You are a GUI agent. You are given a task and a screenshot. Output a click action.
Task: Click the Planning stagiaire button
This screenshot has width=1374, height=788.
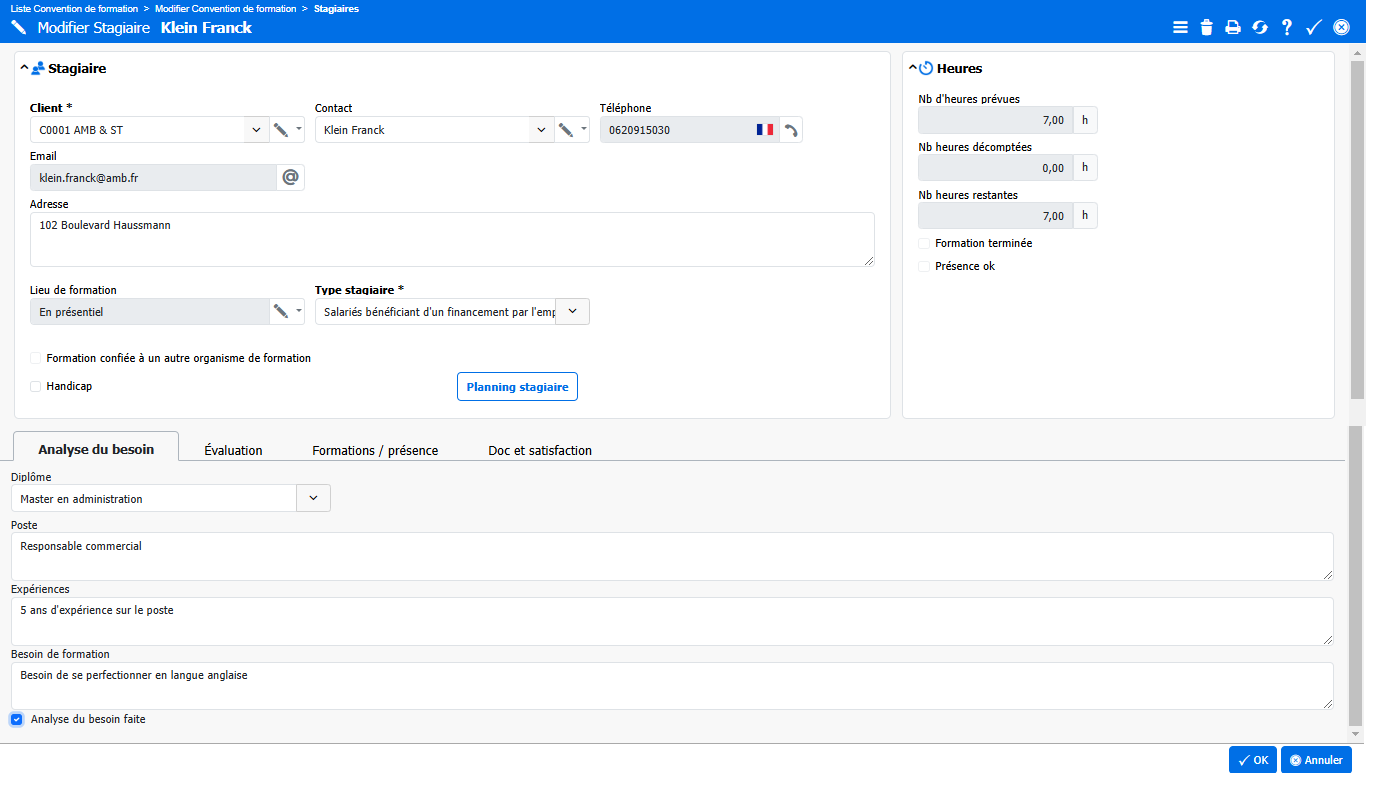click(517, 387)
